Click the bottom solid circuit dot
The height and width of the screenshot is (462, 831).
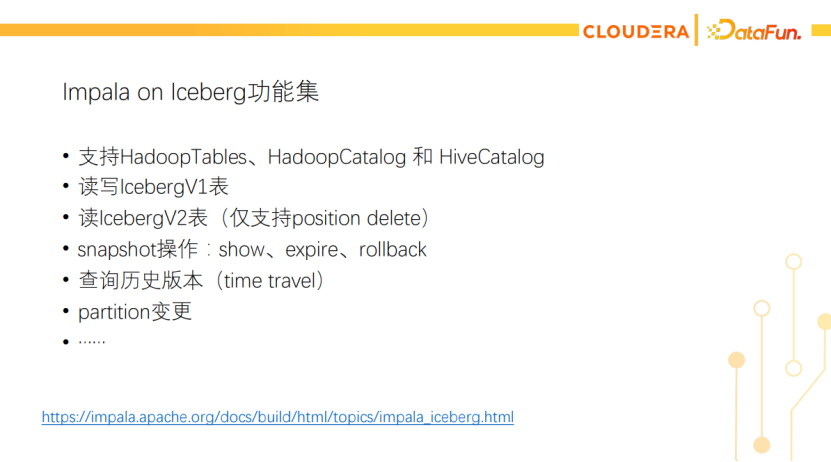coord(762,445)
